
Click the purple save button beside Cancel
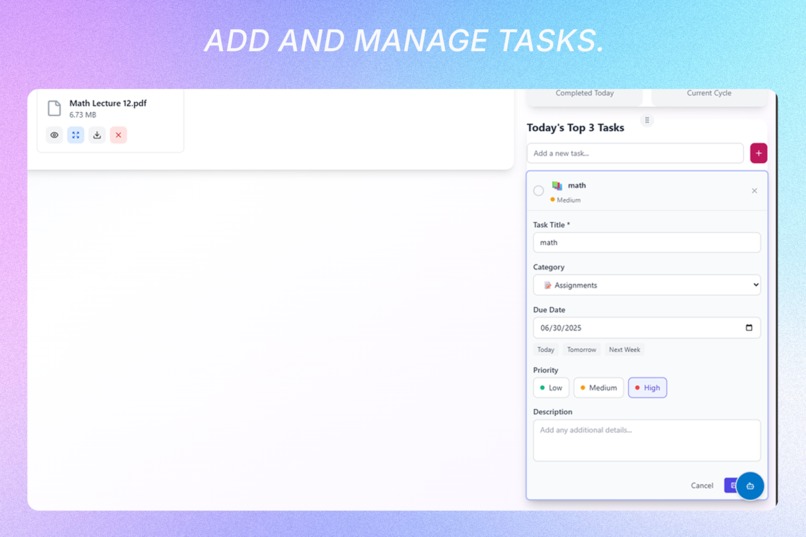731,486
